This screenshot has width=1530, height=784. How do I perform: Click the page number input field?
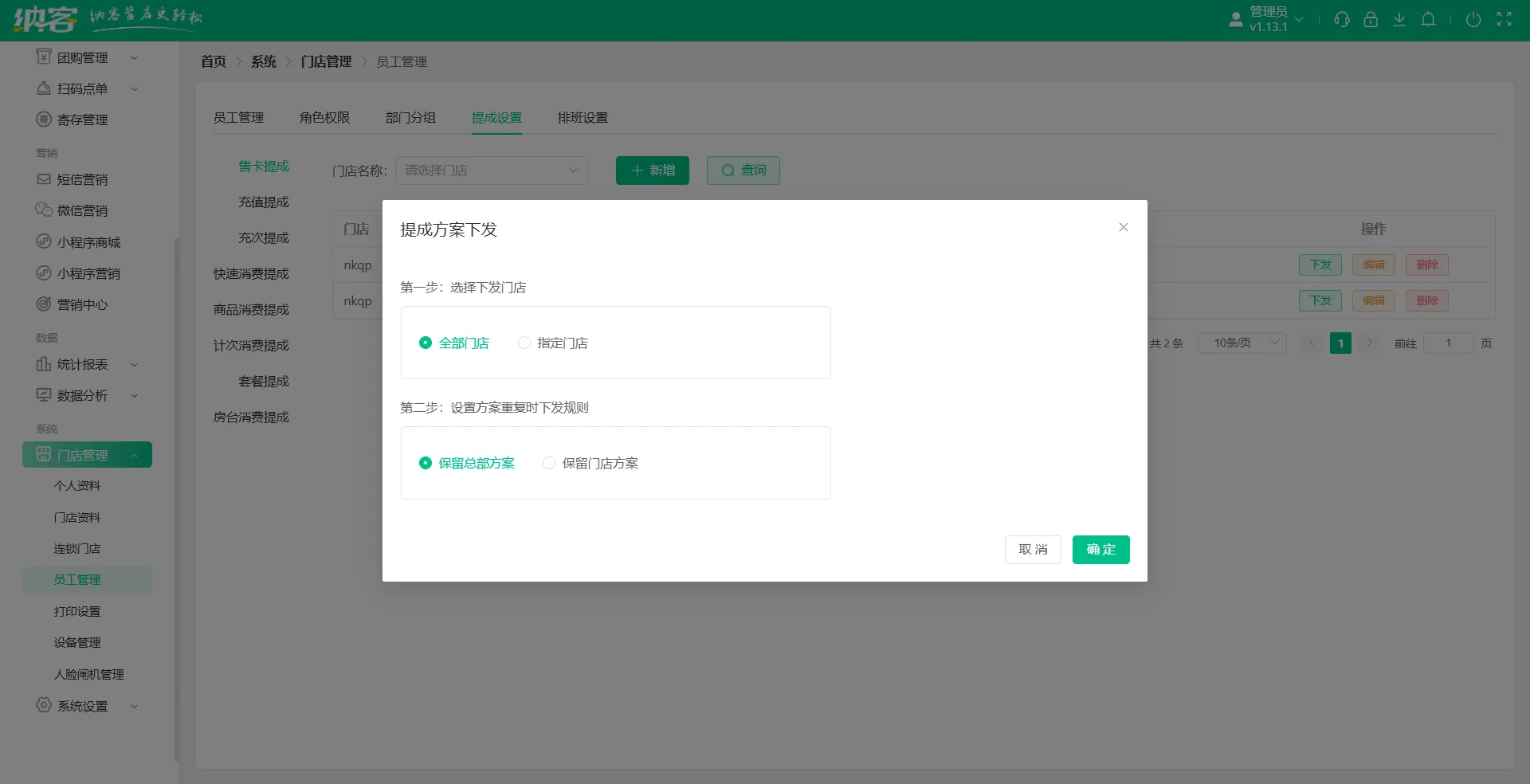tap(1449, 343)
